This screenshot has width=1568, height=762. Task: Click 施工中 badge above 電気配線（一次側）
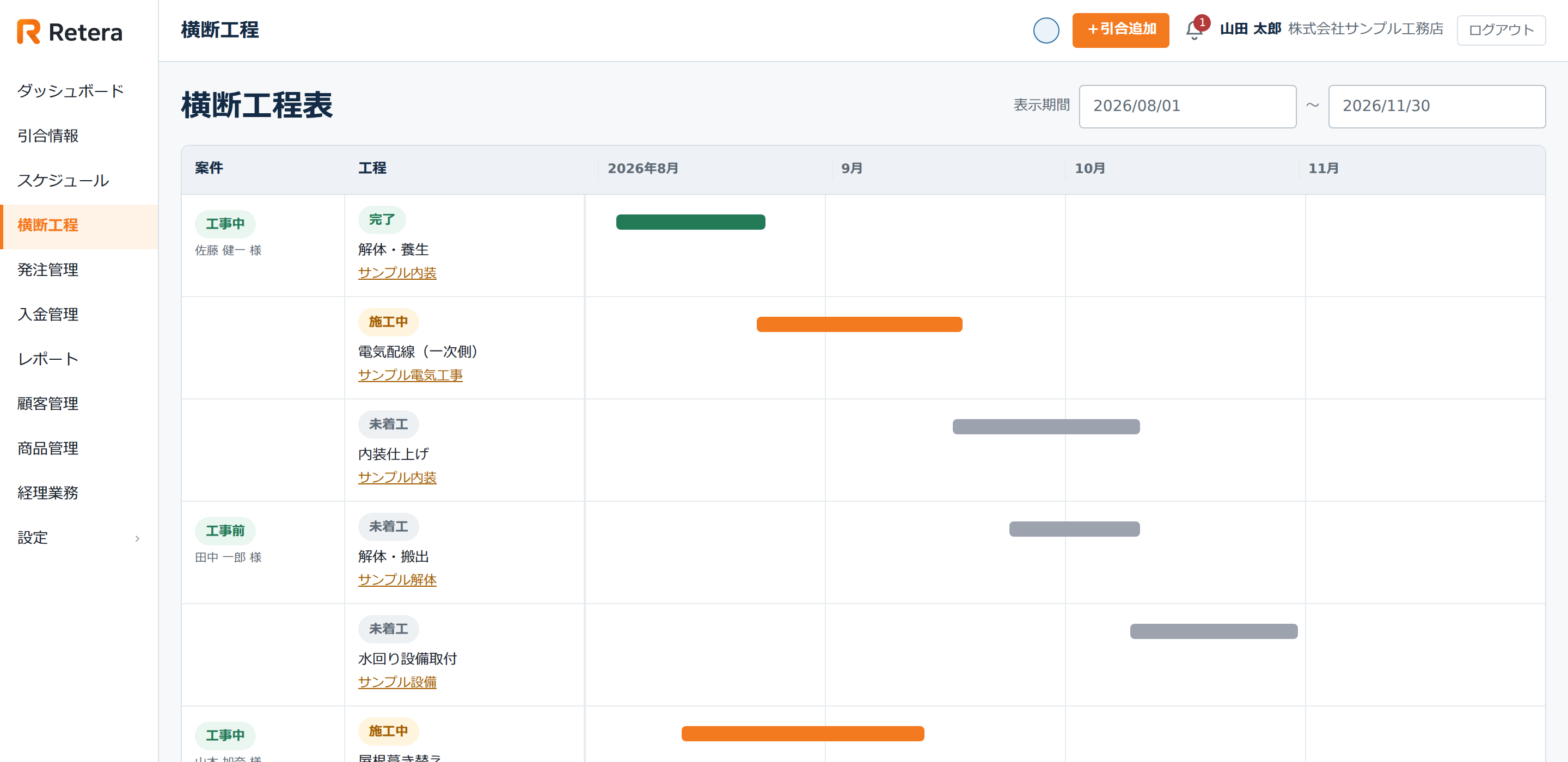(388, 322)
